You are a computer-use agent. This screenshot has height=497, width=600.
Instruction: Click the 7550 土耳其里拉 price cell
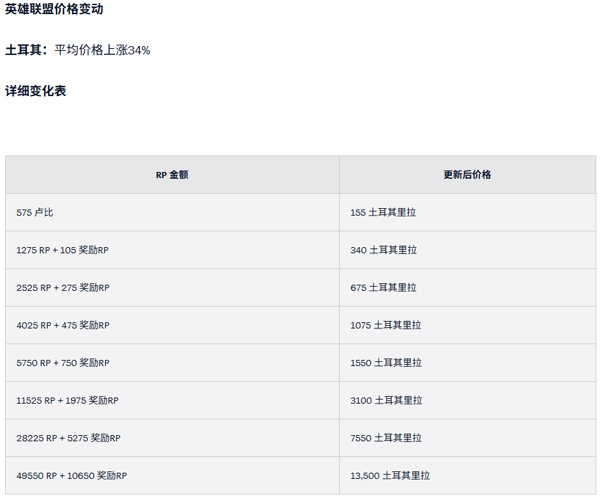click(x=386, y=438)
